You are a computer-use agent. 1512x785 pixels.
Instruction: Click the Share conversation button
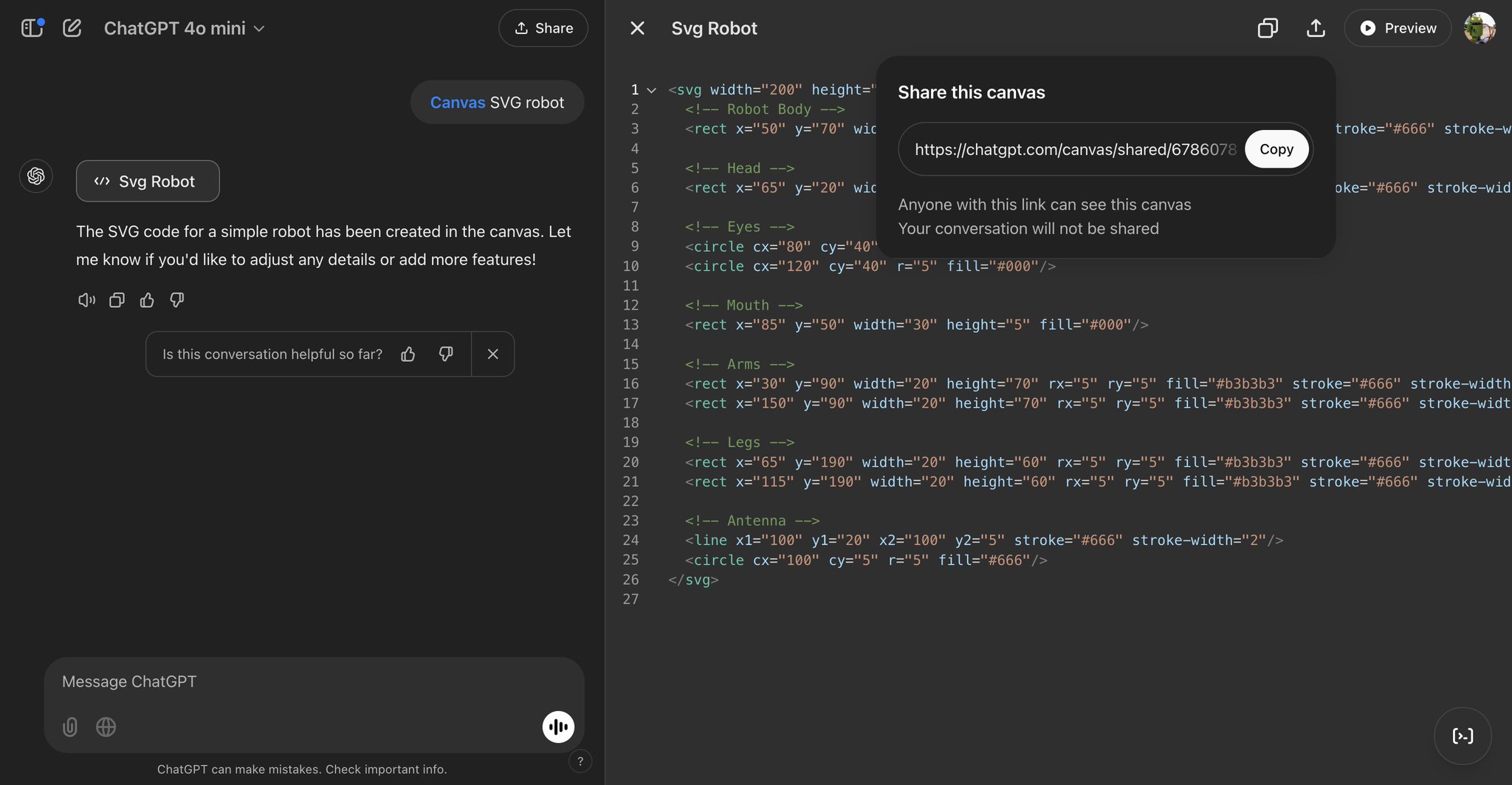(543, 28)
